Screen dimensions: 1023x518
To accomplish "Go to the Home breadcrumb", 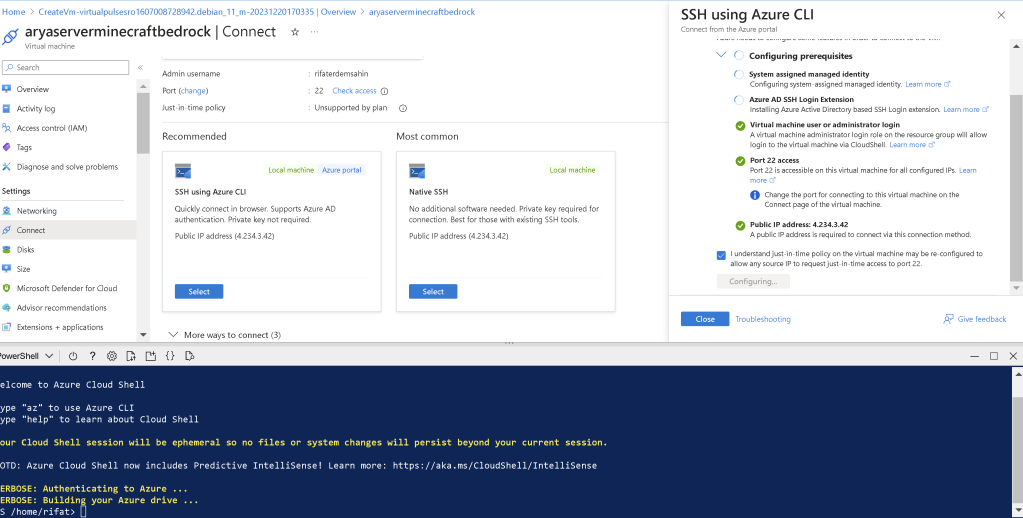I will 14,12.
